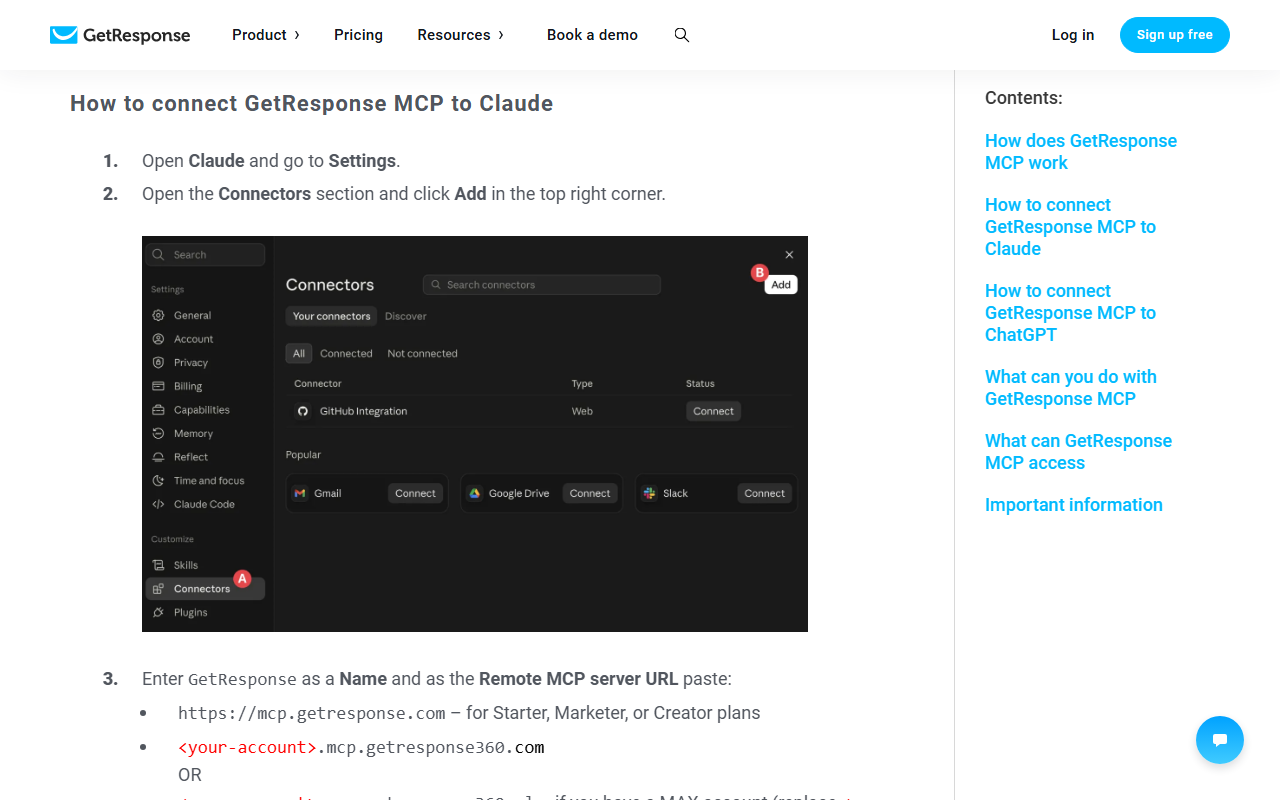Viewport: 1280px width, 800px height.
Task: Click the main article heading about connecting to Claude
Action: tap(312, 104)
